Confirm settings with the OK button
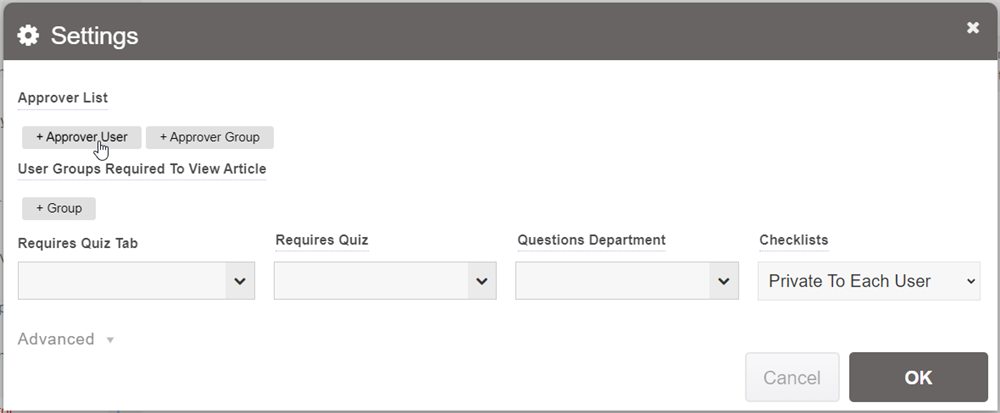The image size is (1000, 413). (918, 377)
